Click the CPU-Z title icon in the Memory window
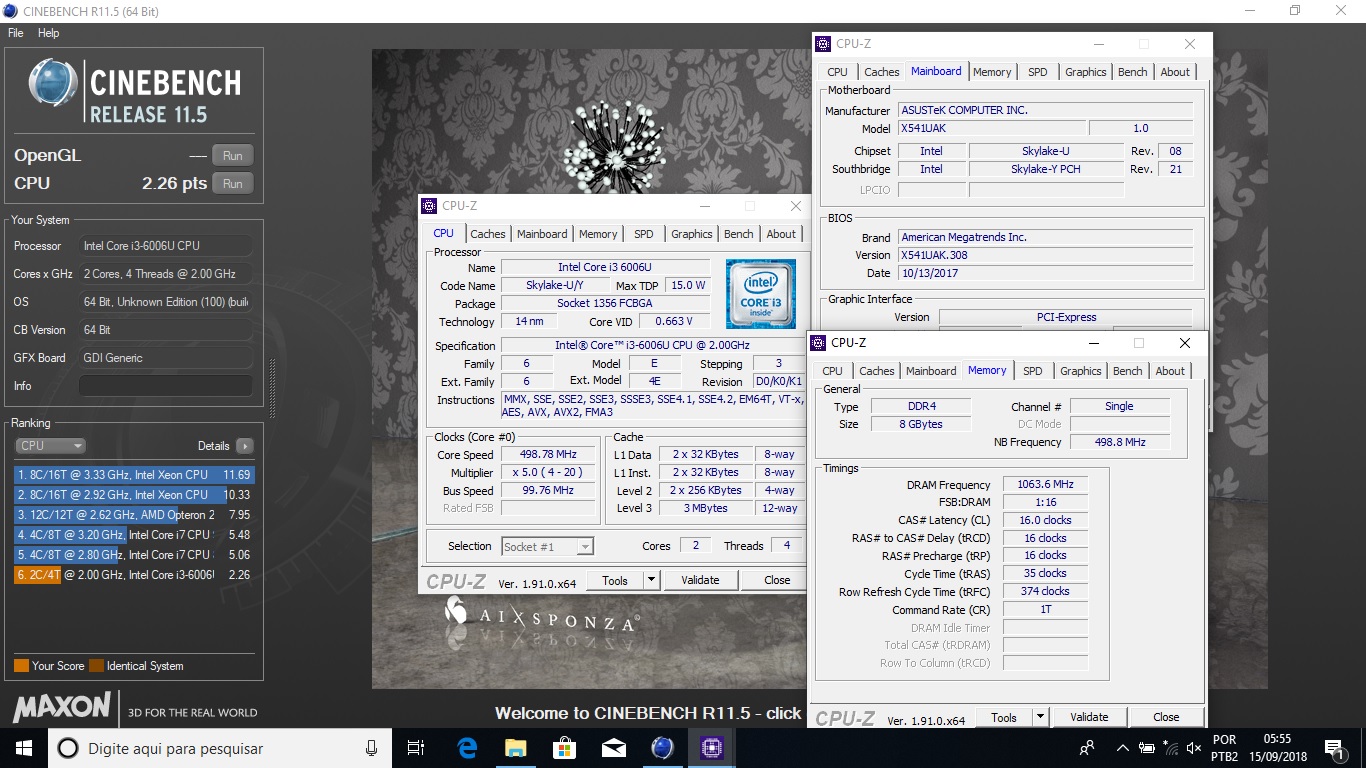The height and width of the screenshot is (768, 1366). [x=818, y=343]
